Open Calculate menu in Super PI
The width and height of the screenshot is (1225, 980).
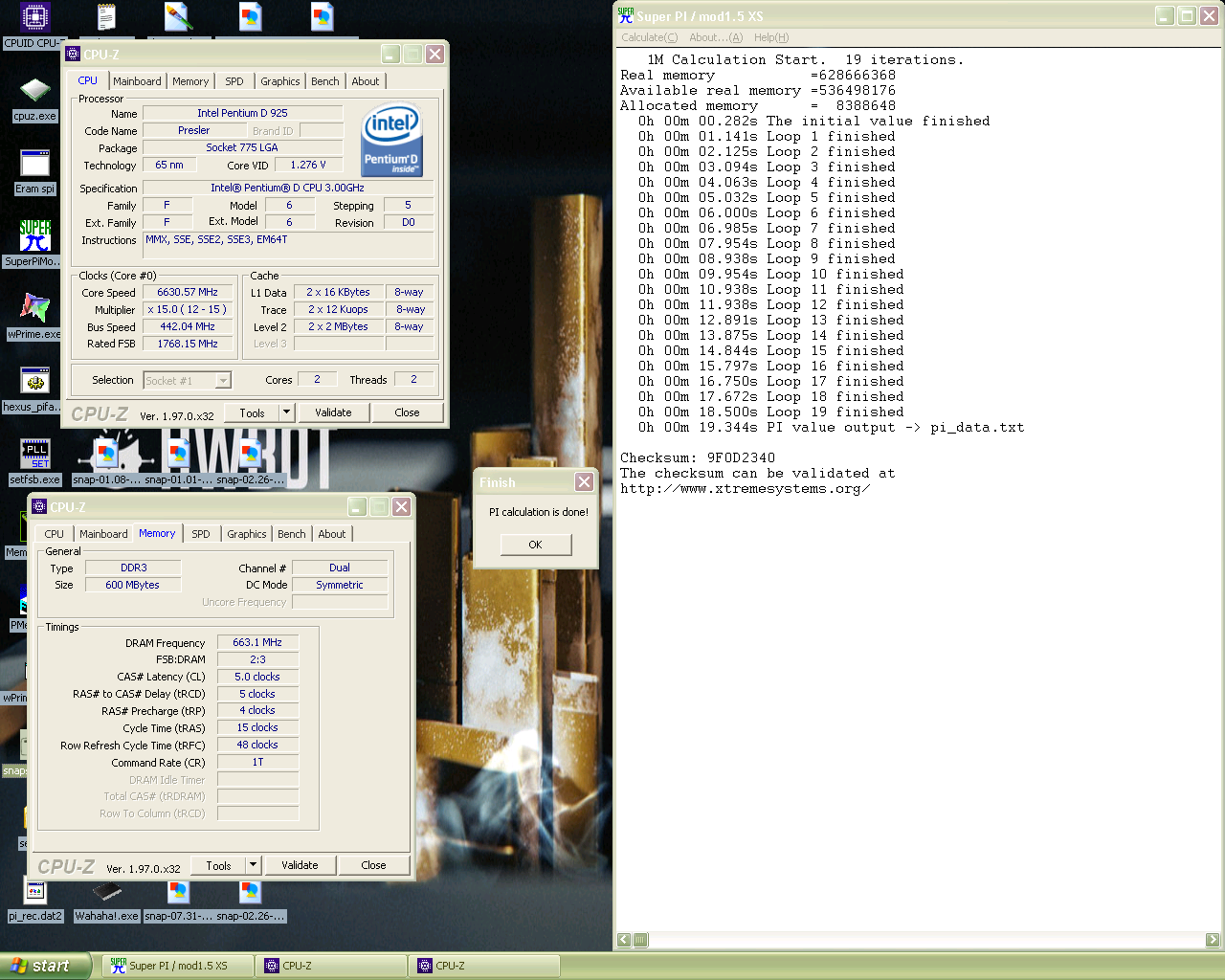[x=649, y=37]
